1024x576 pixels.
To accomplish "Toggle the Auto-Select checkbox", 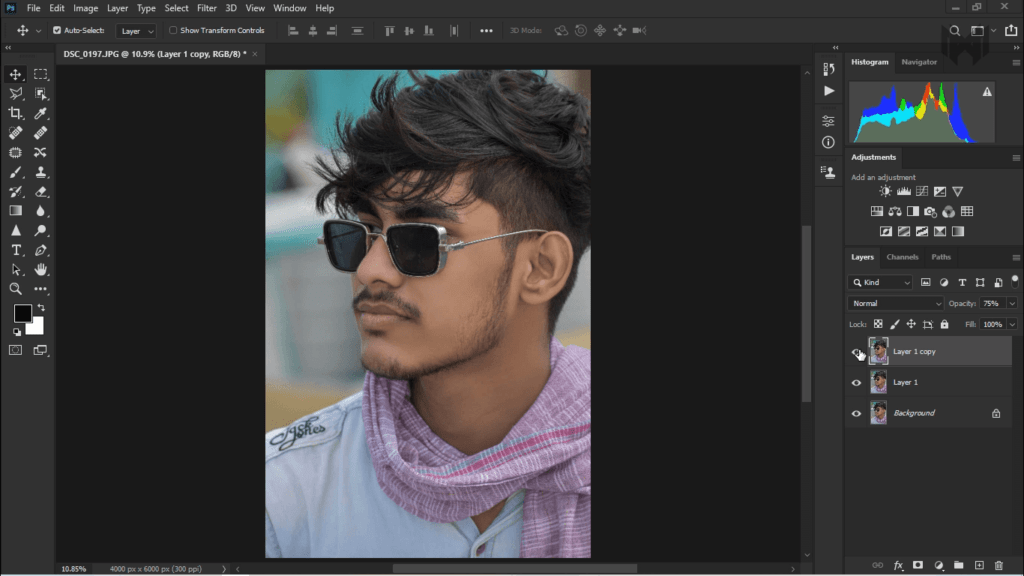I will 57,31.
